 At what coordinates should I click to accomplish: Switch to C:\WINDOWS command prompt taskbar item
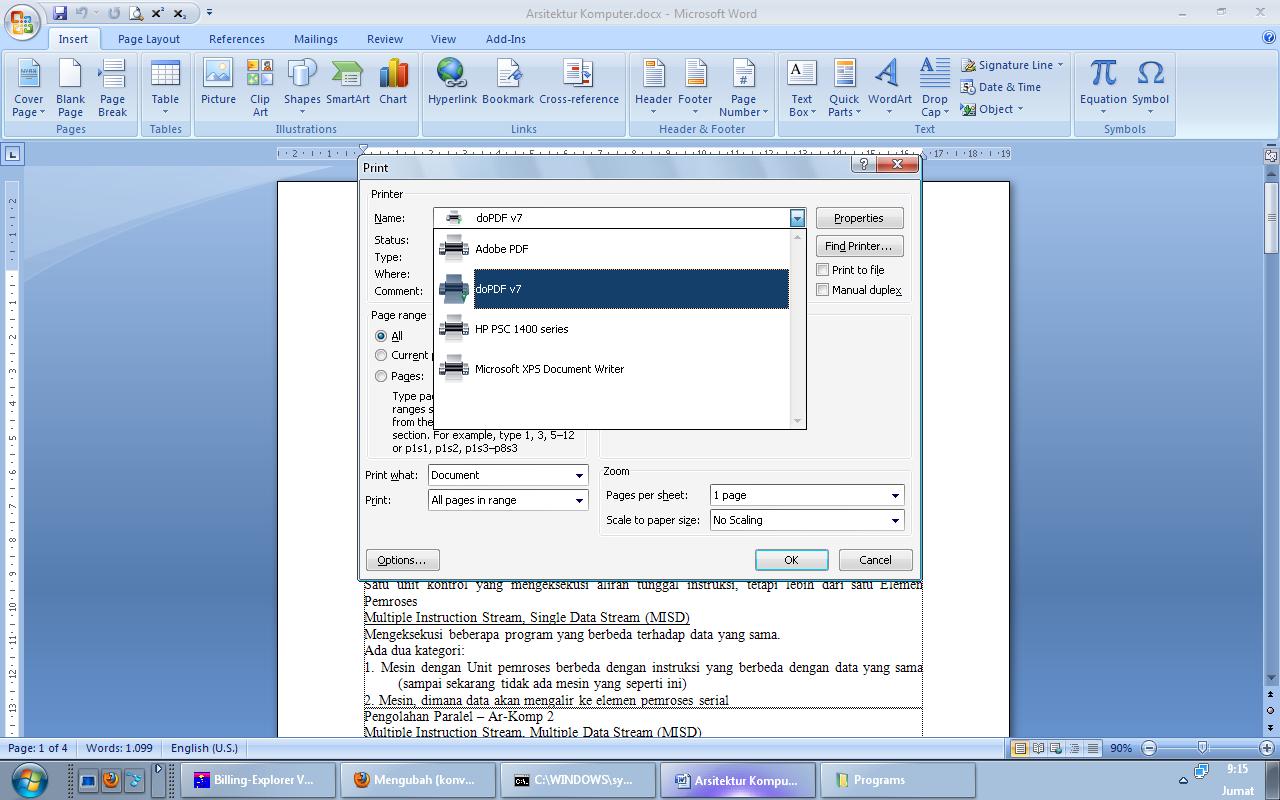coord(577,781)
